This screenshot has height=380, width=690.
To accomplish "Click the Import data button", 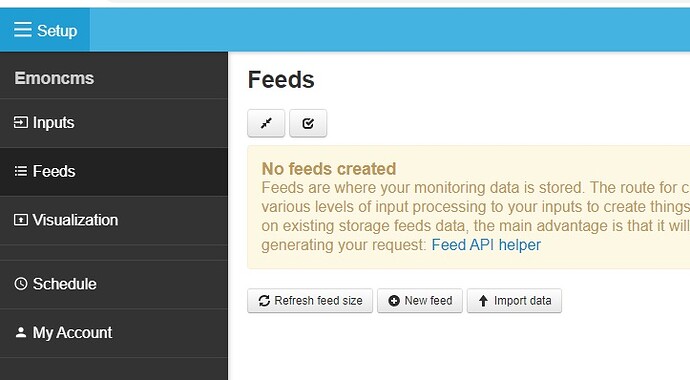I will pos(514,301).
